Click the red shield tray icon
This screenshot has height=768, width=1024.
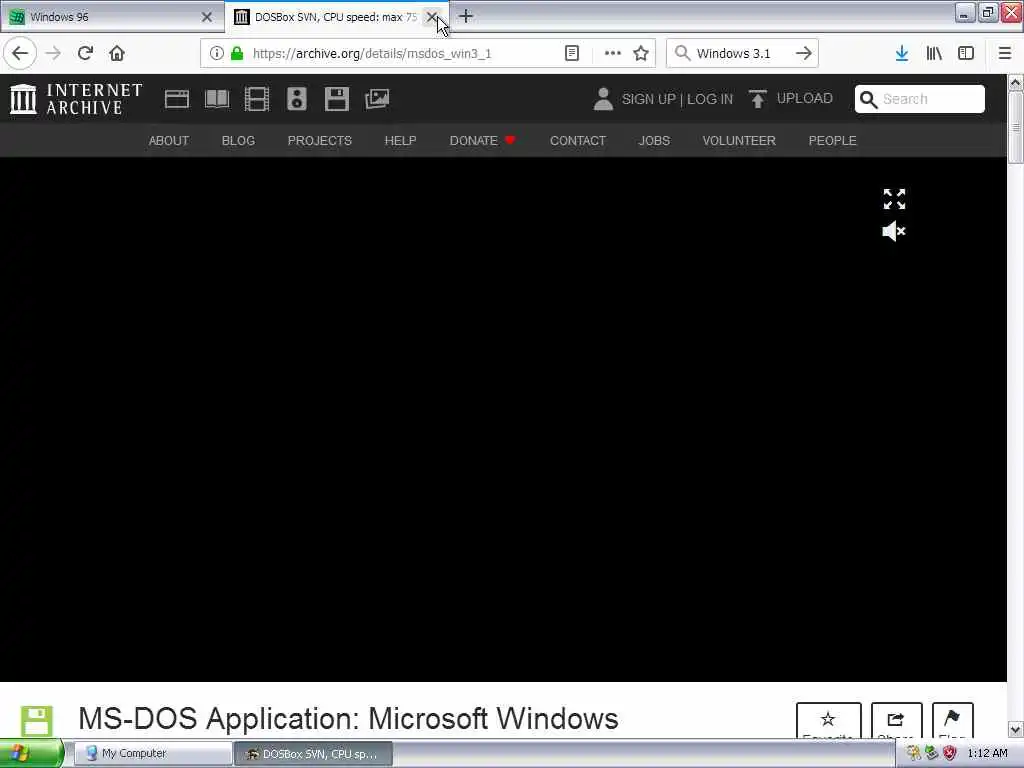[x=950, y=754]
